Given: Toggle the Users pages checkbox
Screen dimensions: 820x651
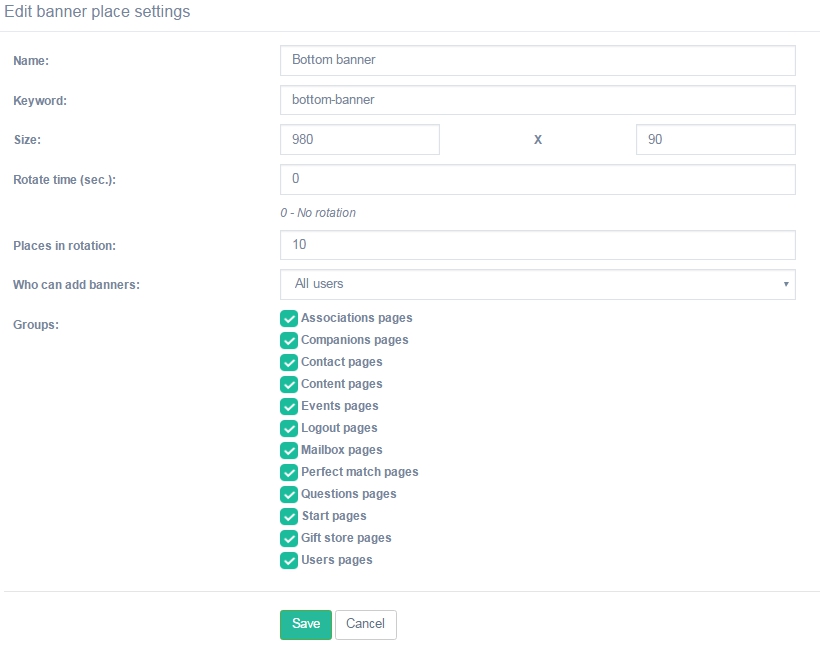Looking at the screenshot, I should click(289, 560).
